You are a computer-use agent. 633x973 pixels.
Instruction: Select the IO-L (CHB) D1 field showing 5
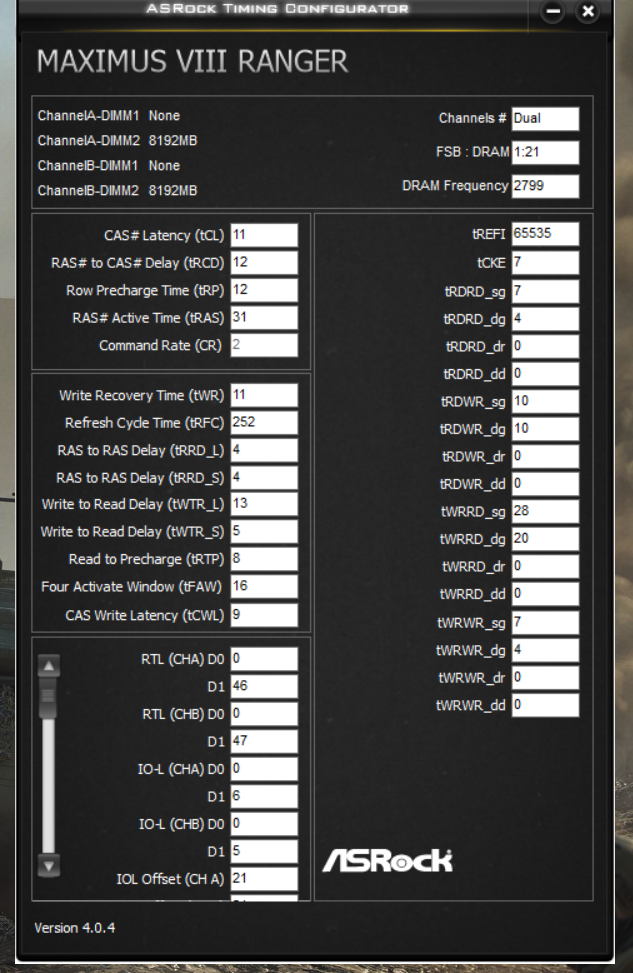click(x=264, y=851)
